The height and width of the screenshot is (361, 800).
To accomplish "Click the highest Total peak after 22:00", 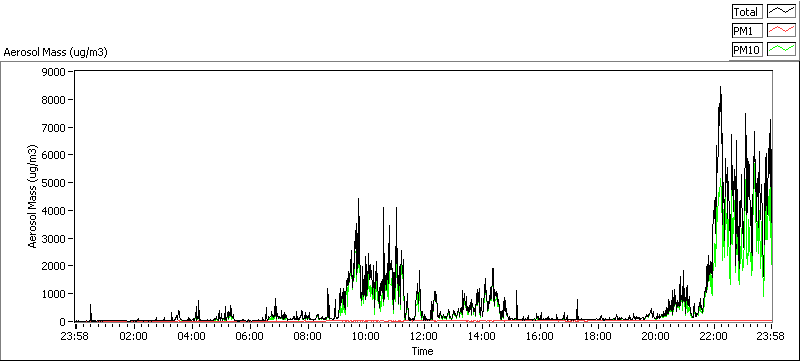I will 720,88.
